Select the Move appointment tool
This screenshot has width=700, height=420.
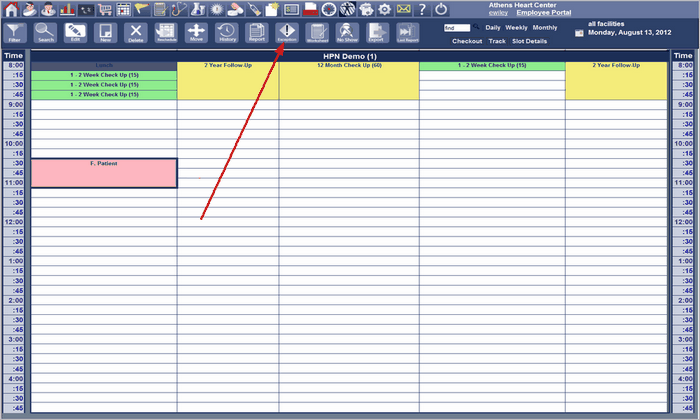(x=196, y=33)
